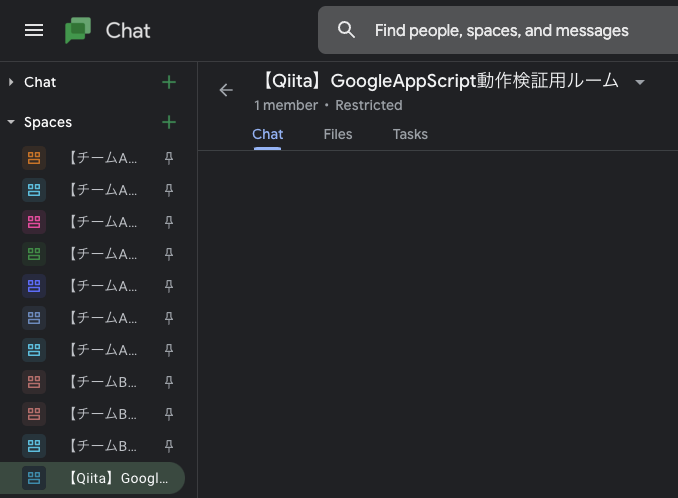Select the orange space icon at top
Image resolution: width=678 pixels, height=498 pixels.
tap(34, 158)
